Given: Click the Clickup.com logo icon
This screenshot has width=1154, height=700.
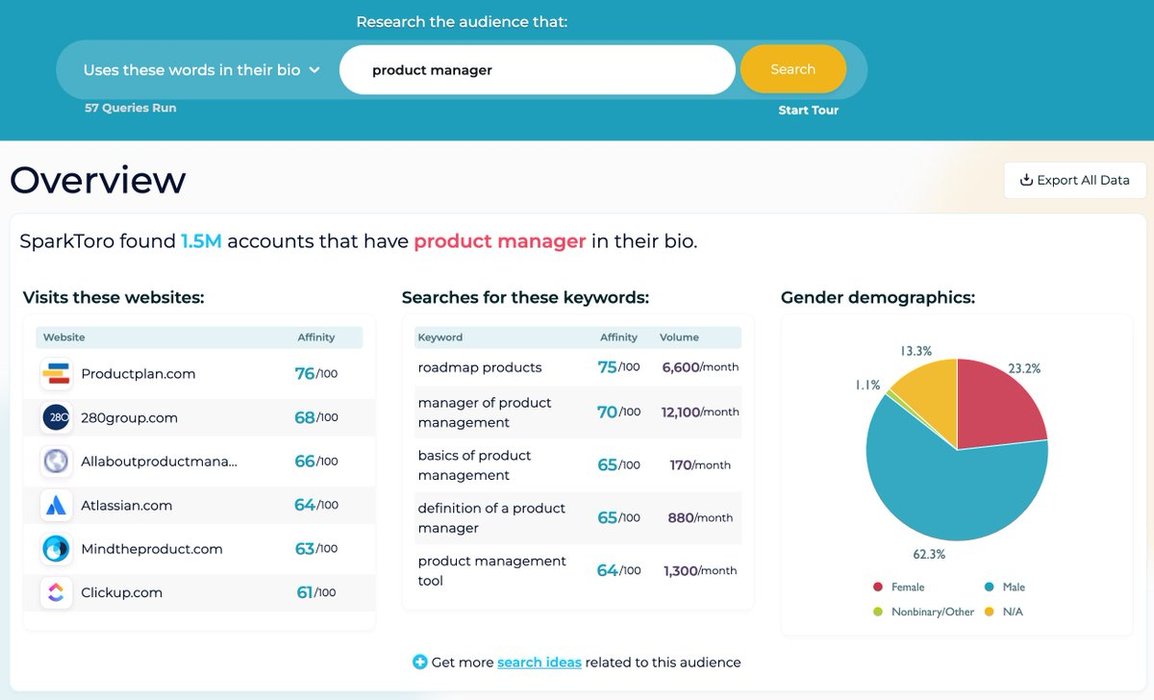Looking at the screenshot, I should click(56, 593).
